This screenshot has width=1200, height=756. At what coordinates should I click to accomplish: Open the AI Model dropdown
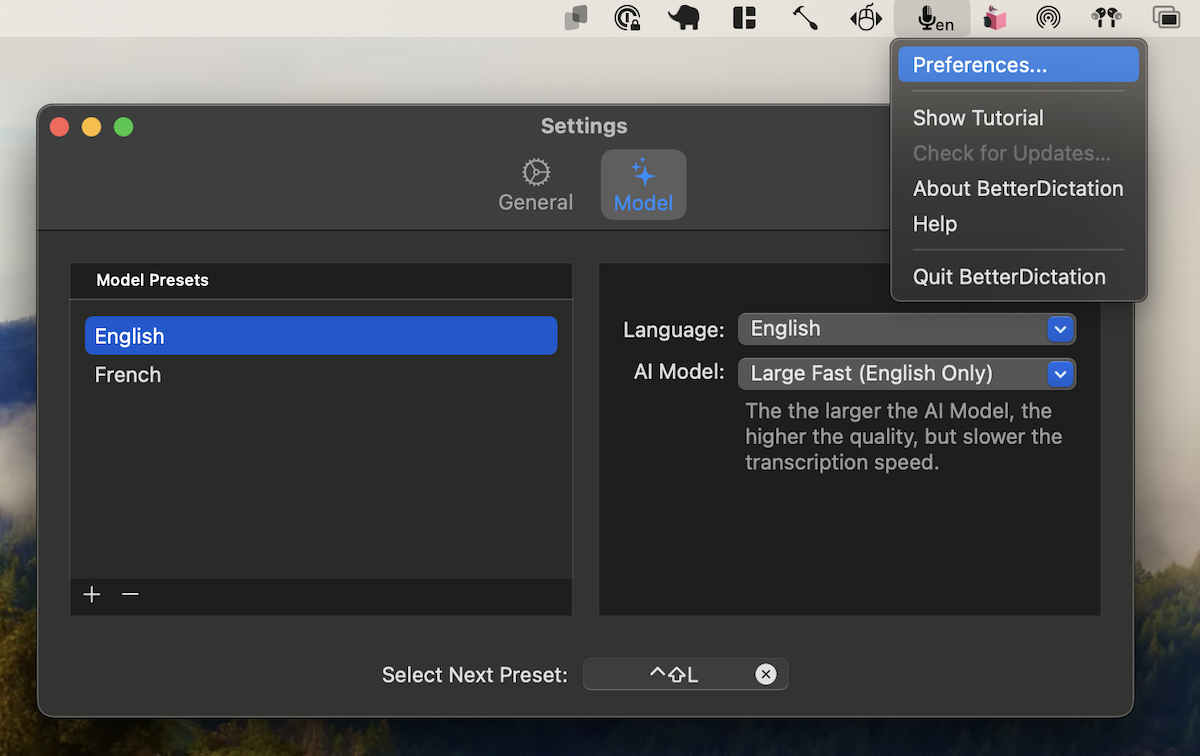[x=907, y=374]
